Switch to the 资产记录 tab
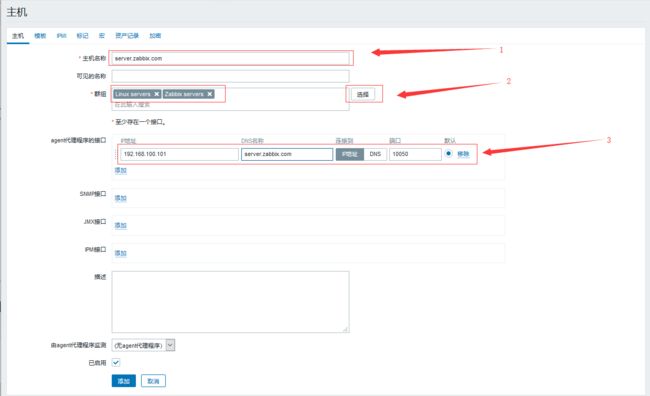This screenshot has width=650, height=396. 127,36
